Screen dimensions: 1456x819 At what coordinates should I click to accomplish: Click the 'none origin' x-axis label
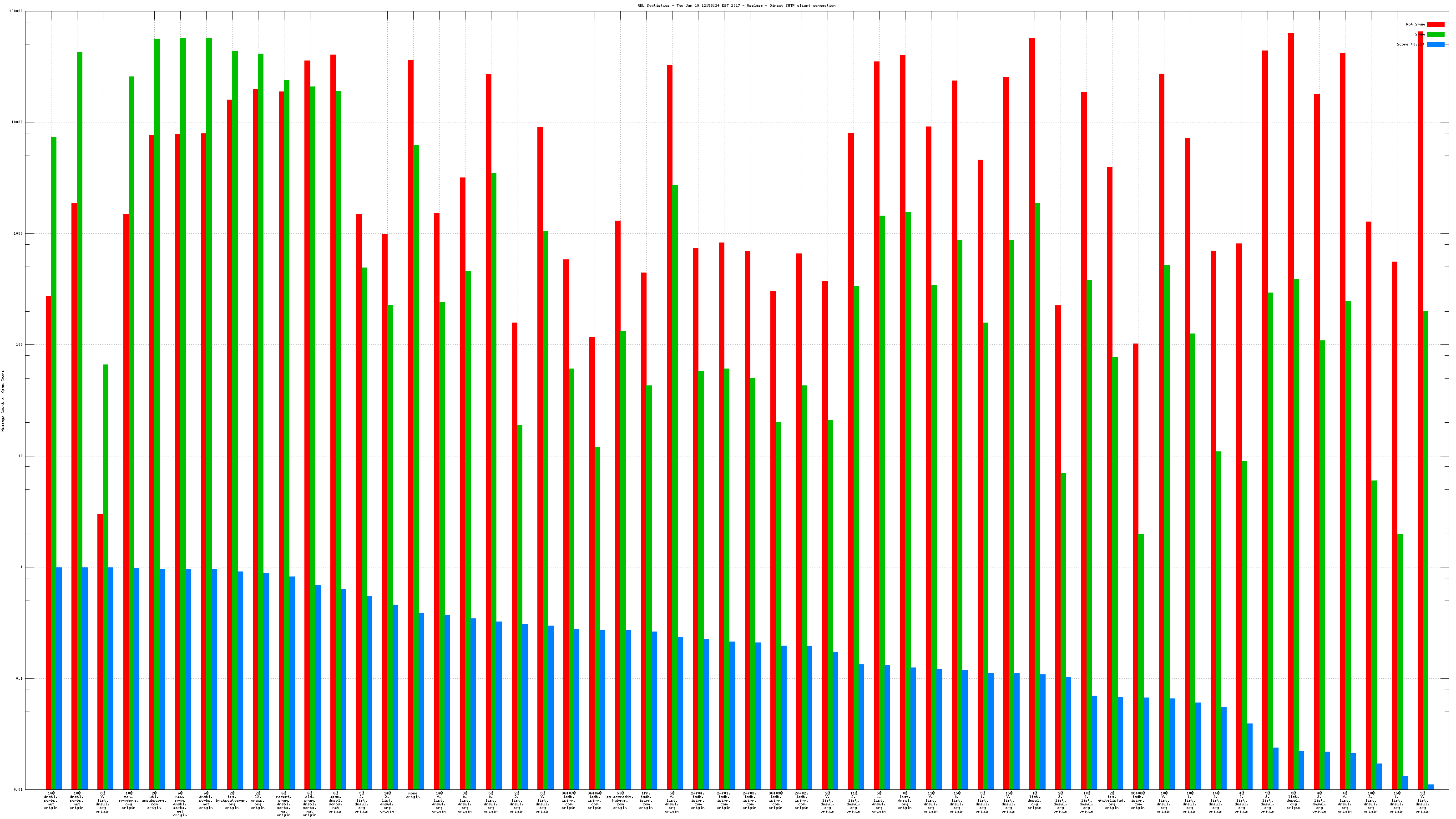pos(413,795)
